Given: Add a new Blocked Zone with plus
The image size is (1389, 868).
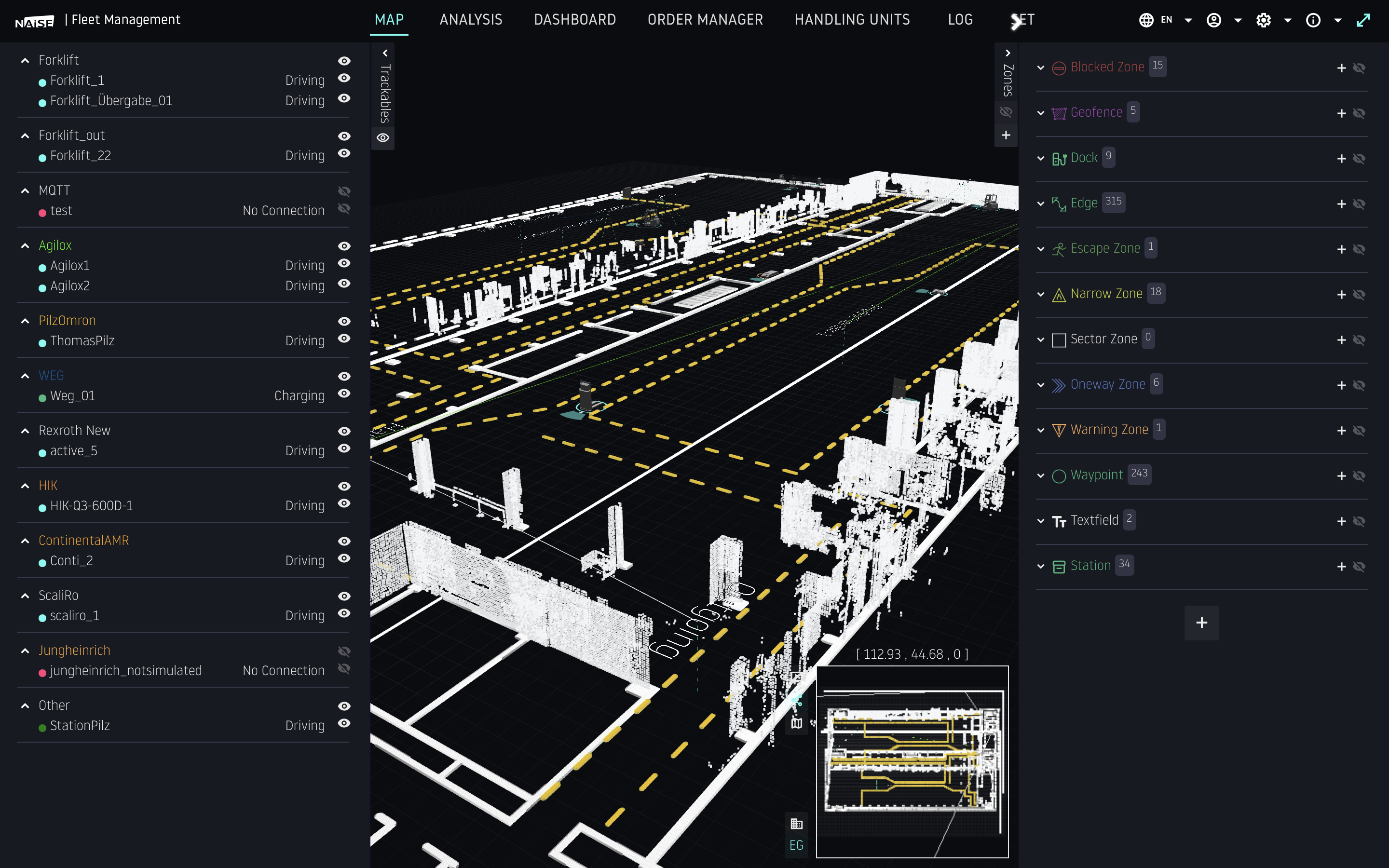Looking at the screenshot, I should (1341, 68).
